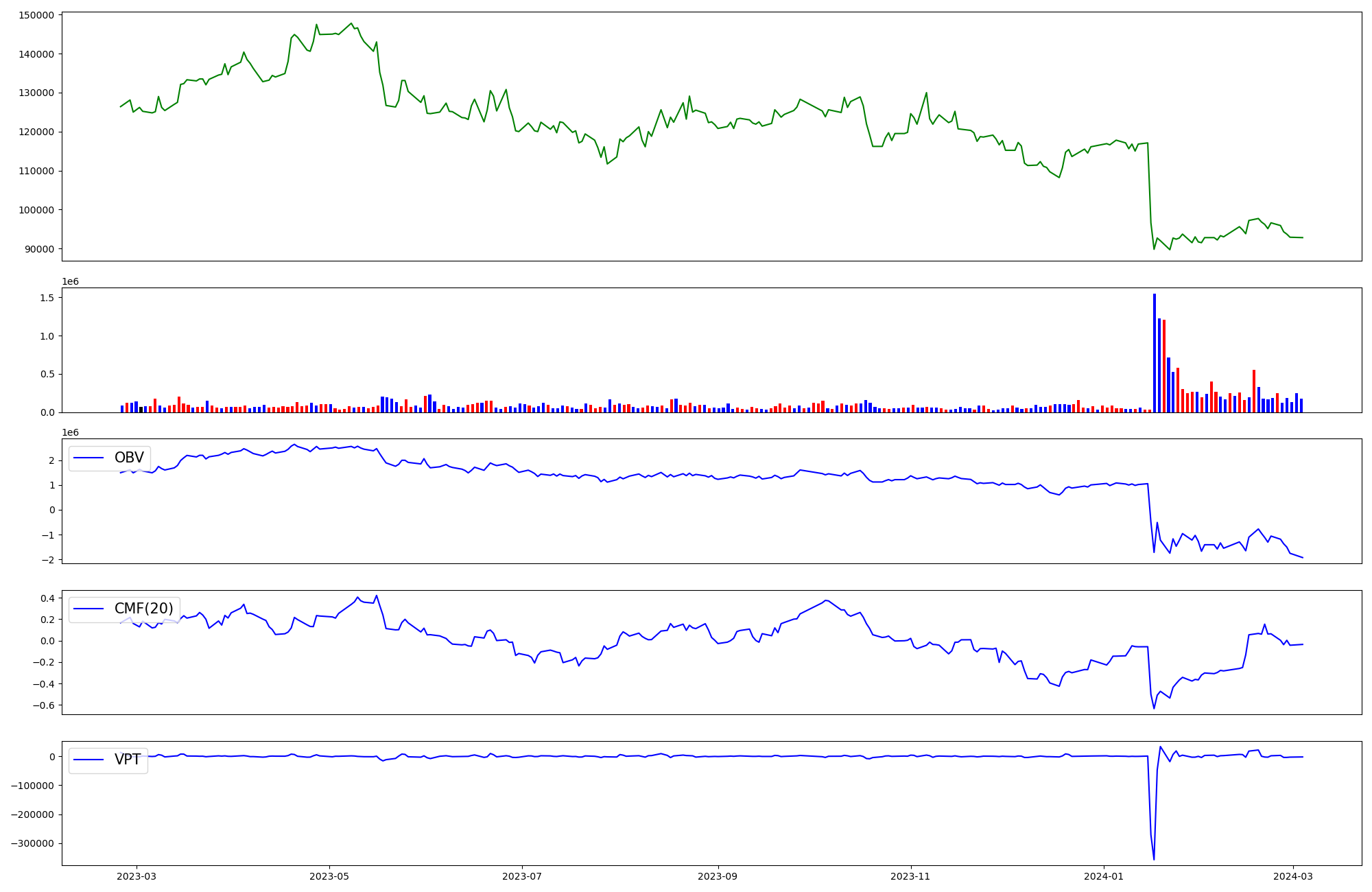Click the 2024-01 x-axis date label
This screenshot has height=892, width=1372.
pyautogui.click(x=1104, y=876)
